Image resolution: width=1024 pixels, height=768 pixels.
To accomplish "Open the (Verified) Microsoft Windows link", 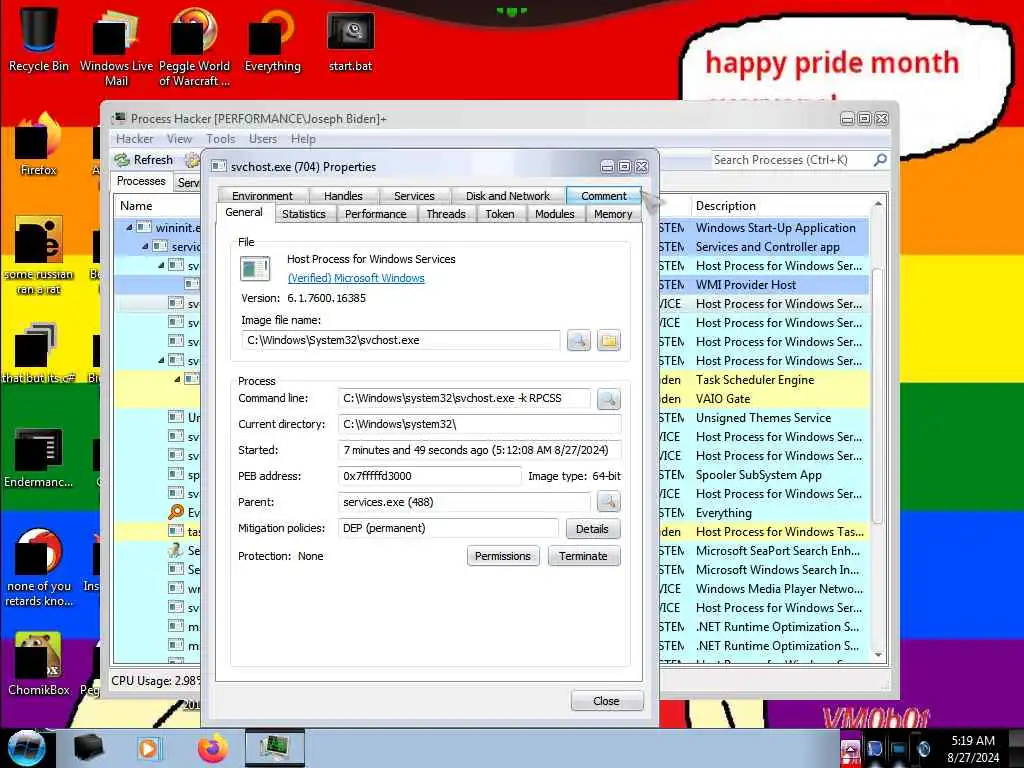I will click(356, 278).
